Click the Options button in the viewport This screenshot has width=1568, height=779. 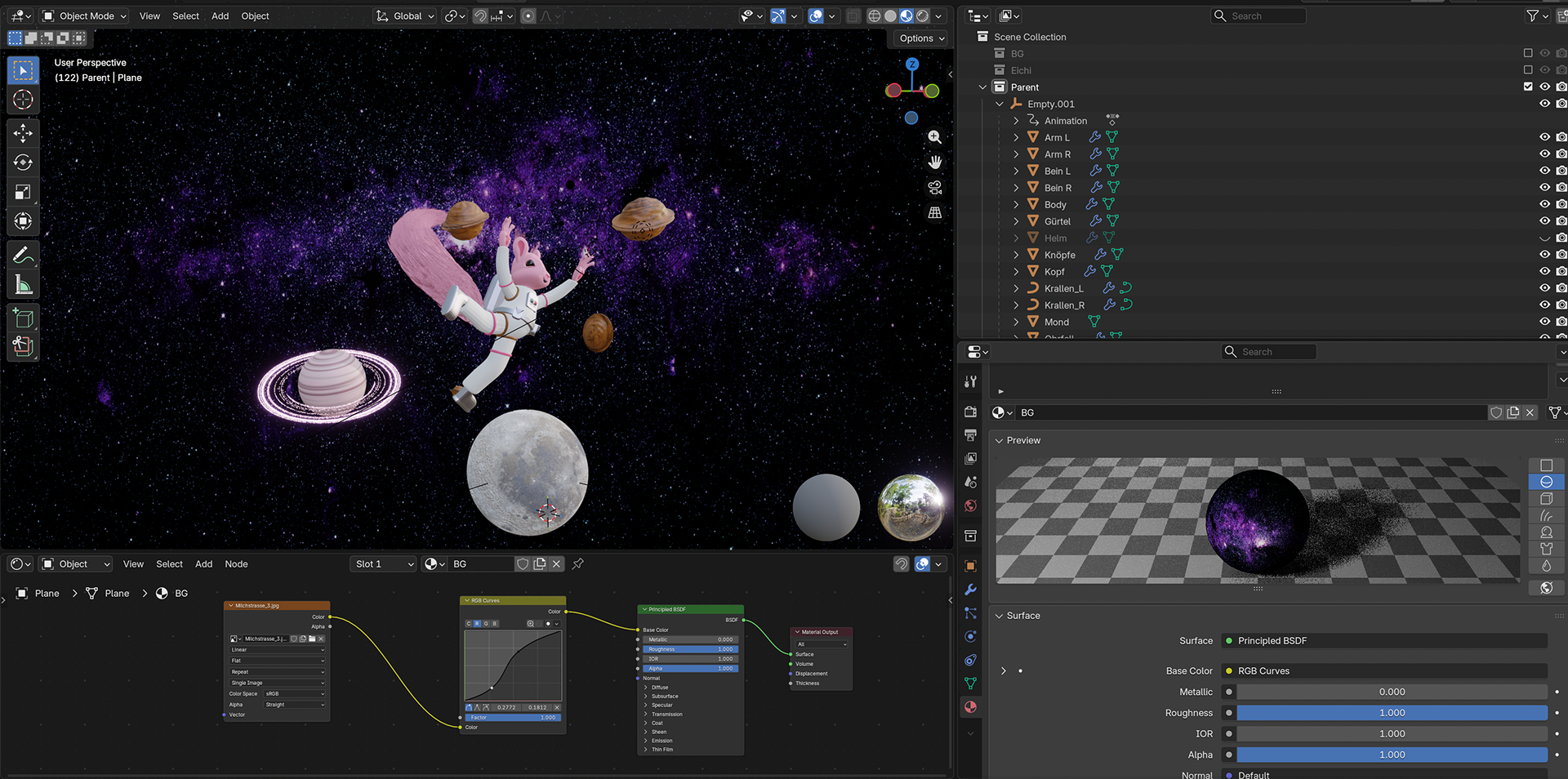pyautogui.click(x=920, y=38)
